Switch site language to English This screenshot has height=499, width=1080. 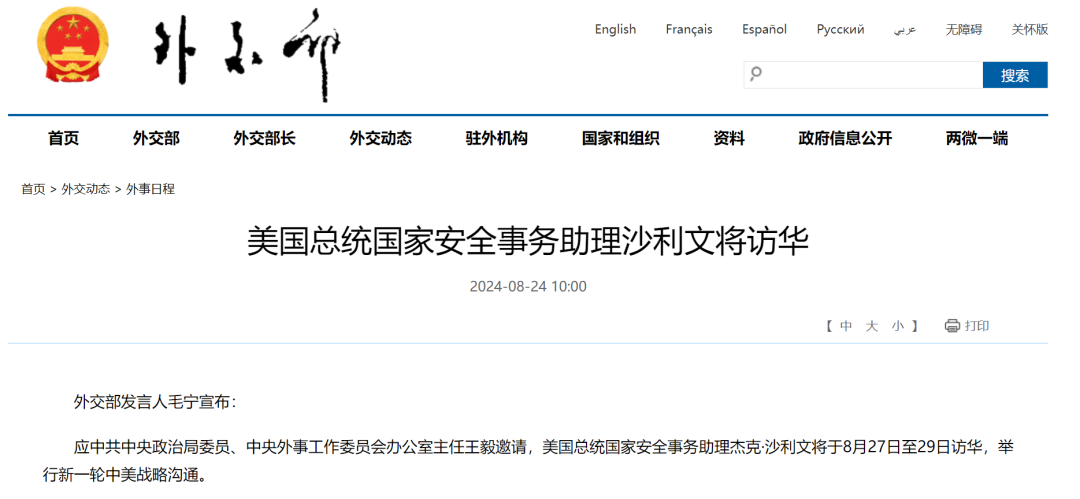point(615,29)
